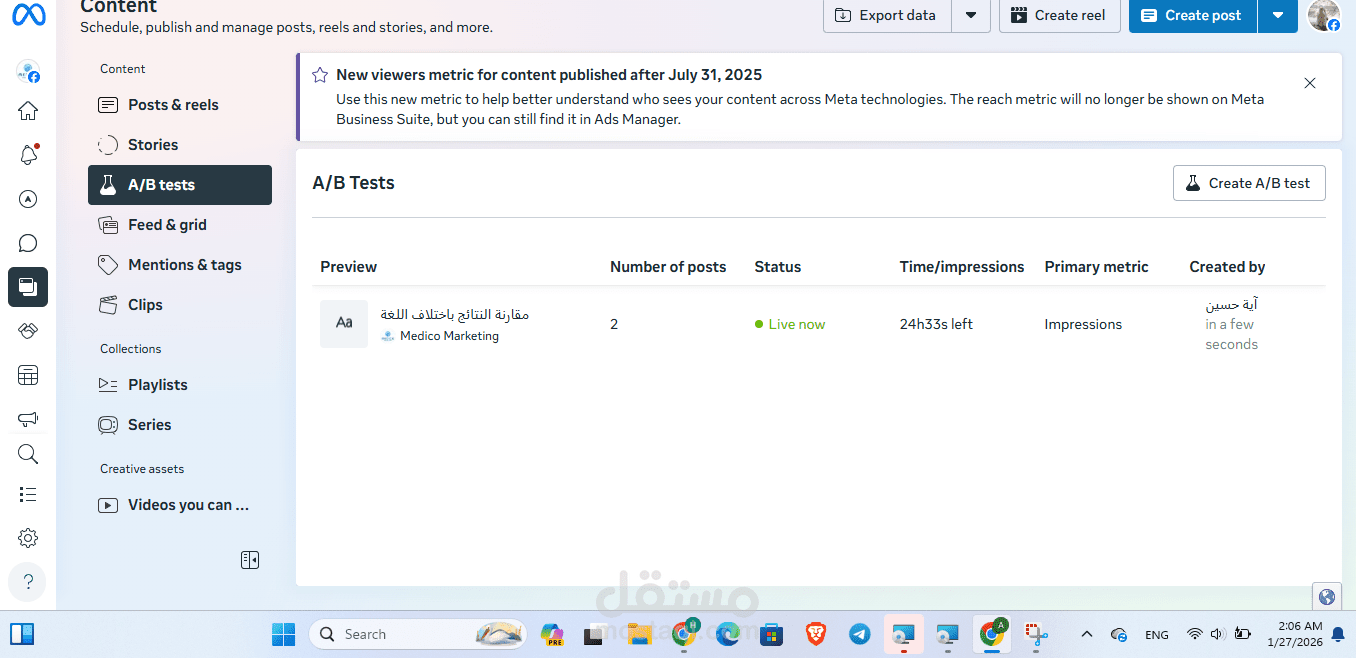Click the globe icon at bottom right
This screenshot has height=658, width=1356.
pos(1327,597)
